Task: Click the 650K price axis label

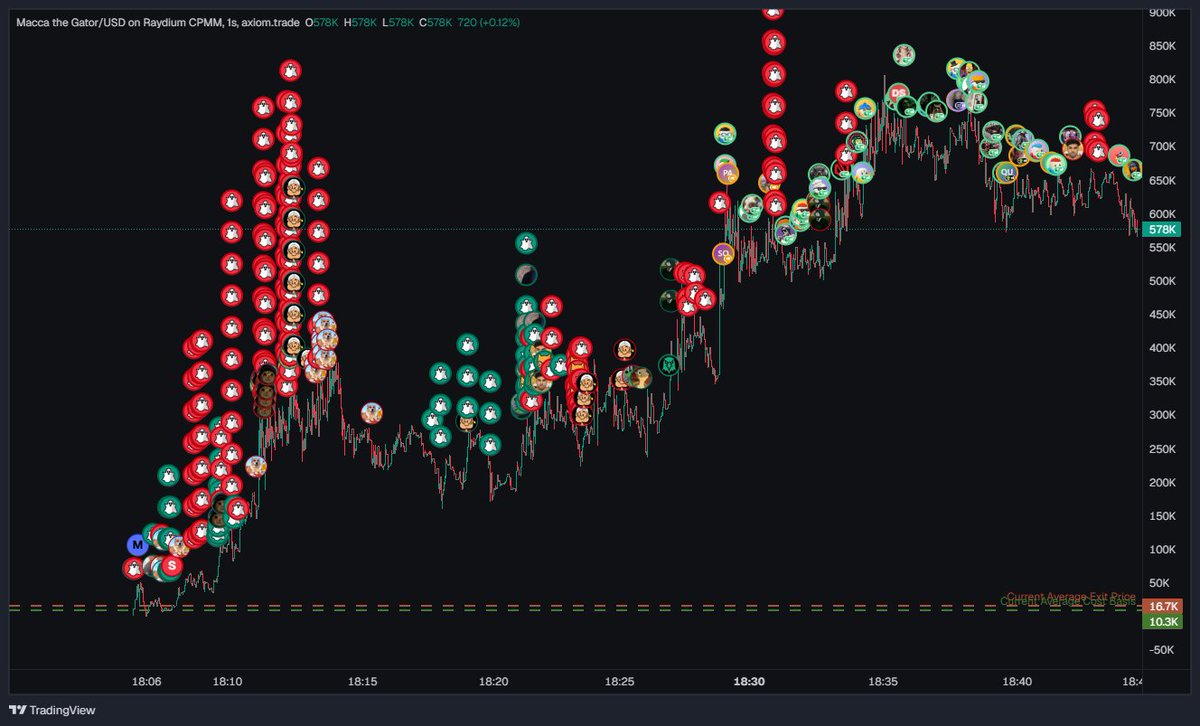Action: 1162,180
